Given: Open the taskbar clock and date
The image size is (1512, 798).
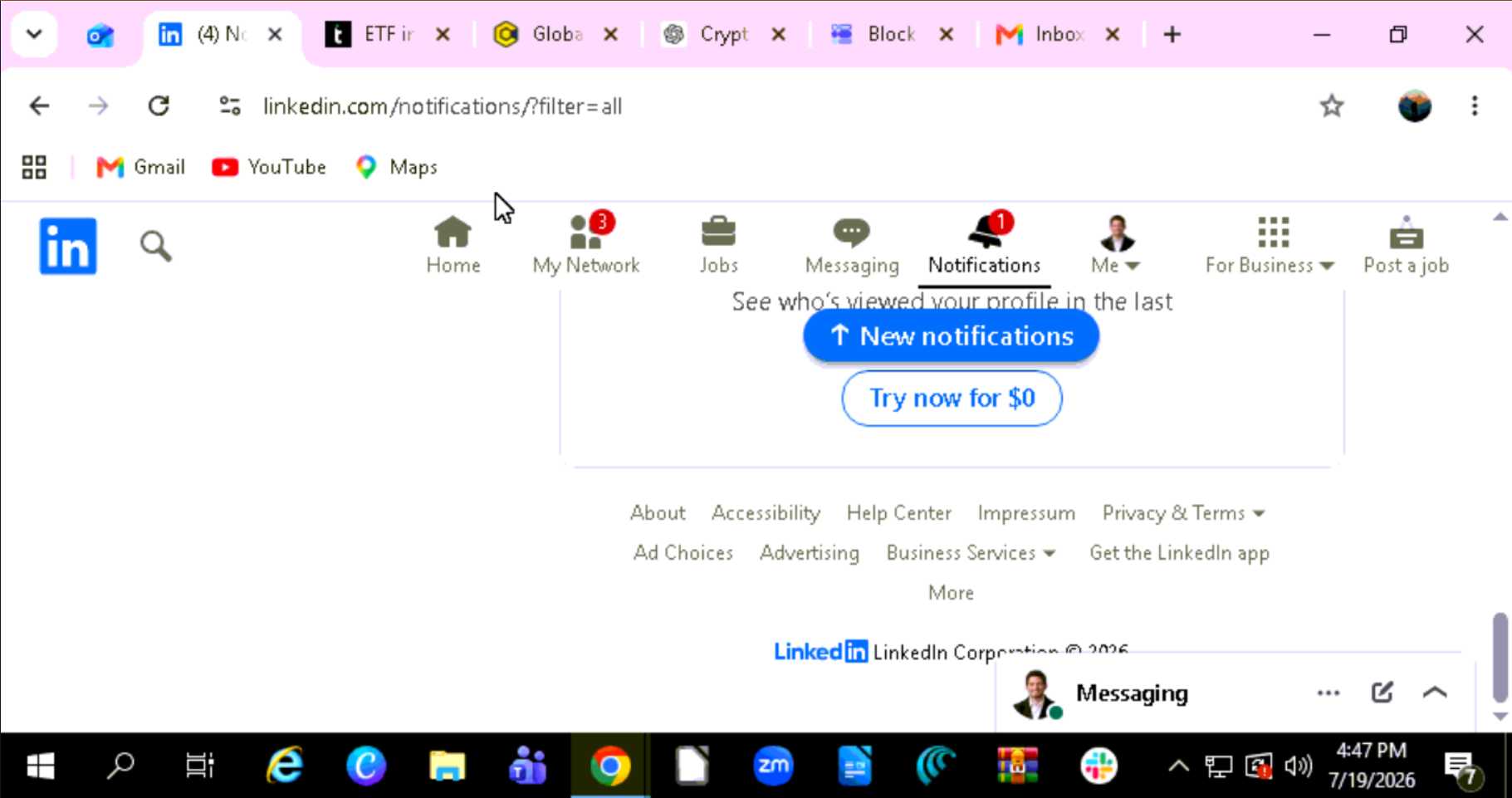Looking at the screenshot, I should (x=1372, y=766).
